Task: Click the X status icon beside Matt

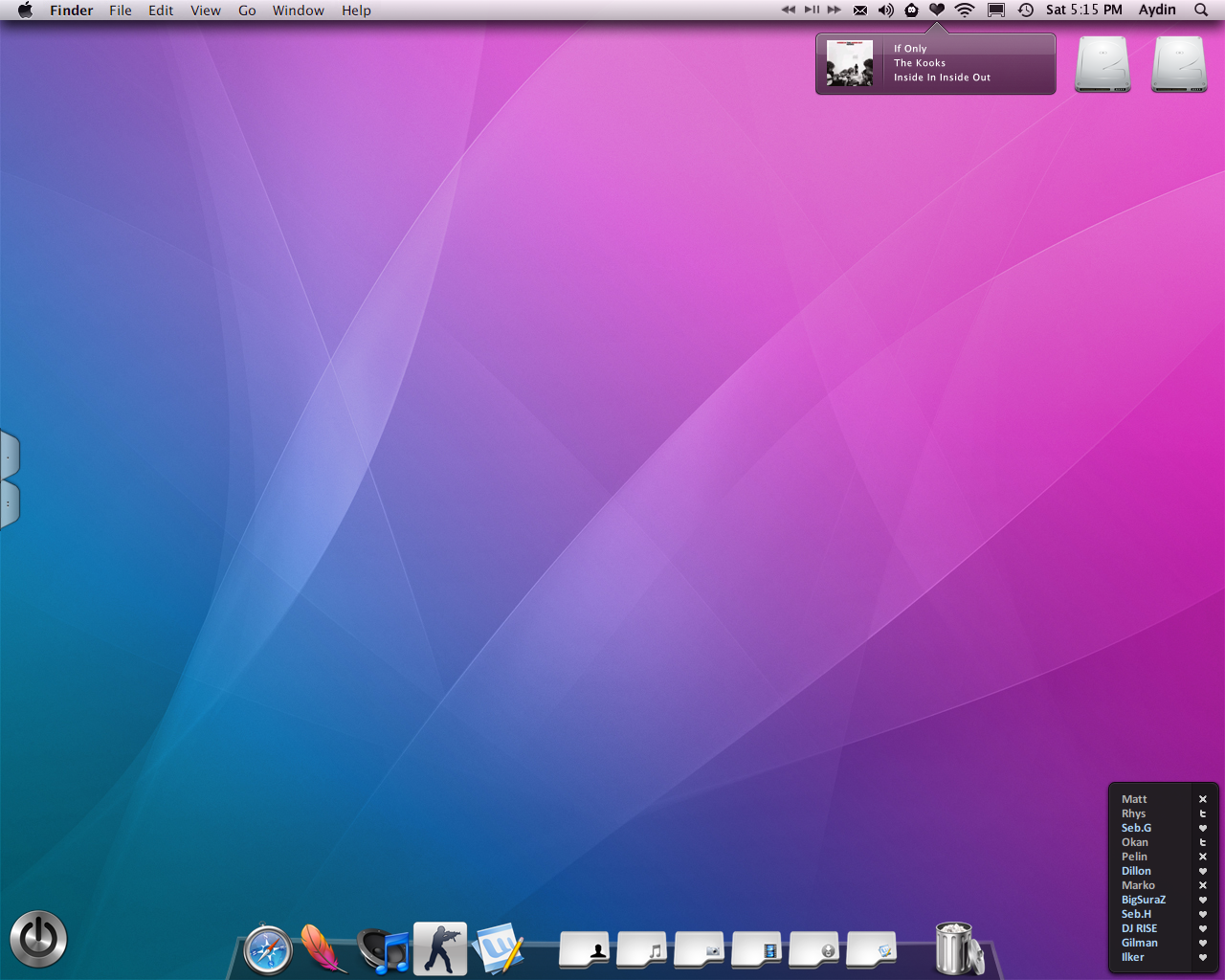Action: 1203,799
